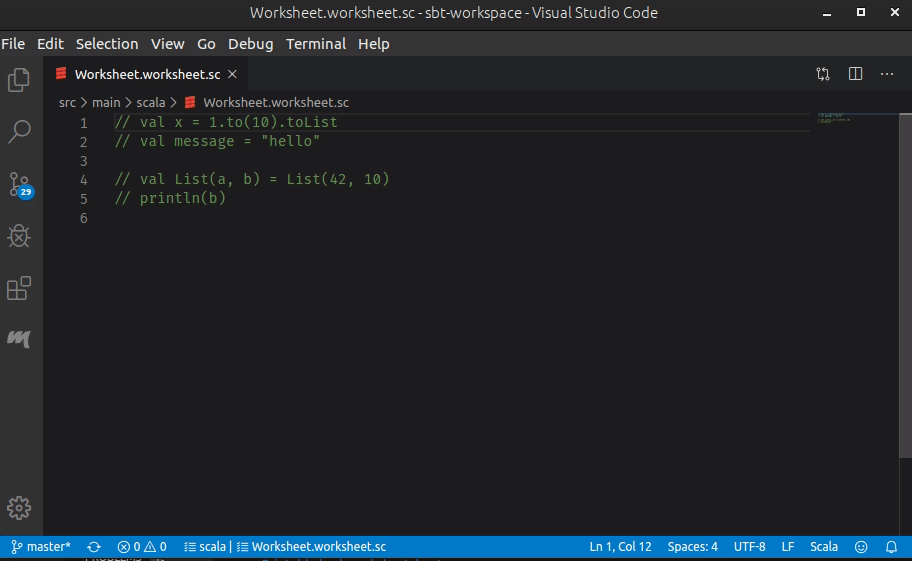Screen dimensions: 912x561
Task: Click the scala breadcrumb segment
Action: coord(151,102)
